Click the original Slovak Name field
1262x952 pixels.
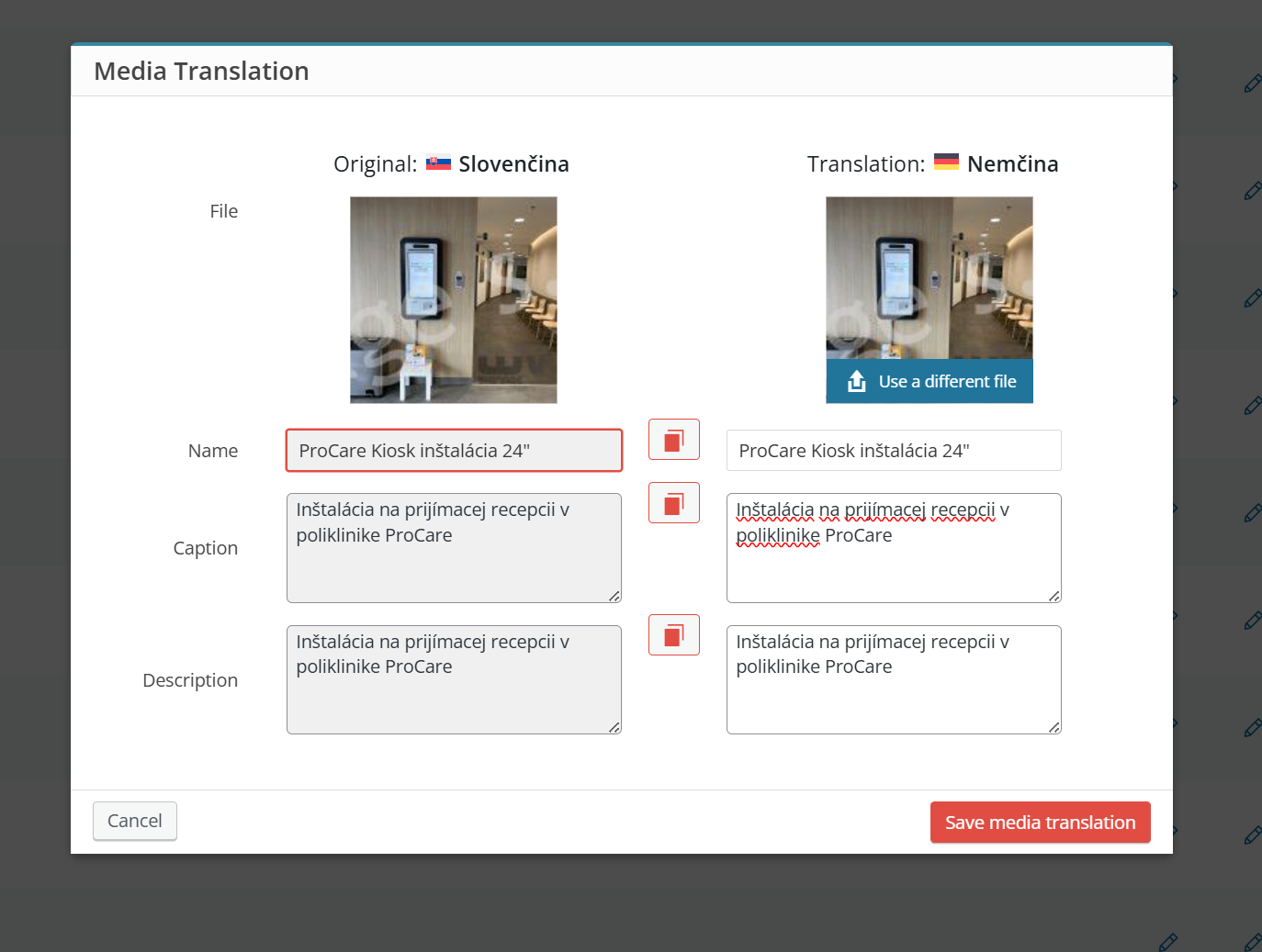[454, 451]
